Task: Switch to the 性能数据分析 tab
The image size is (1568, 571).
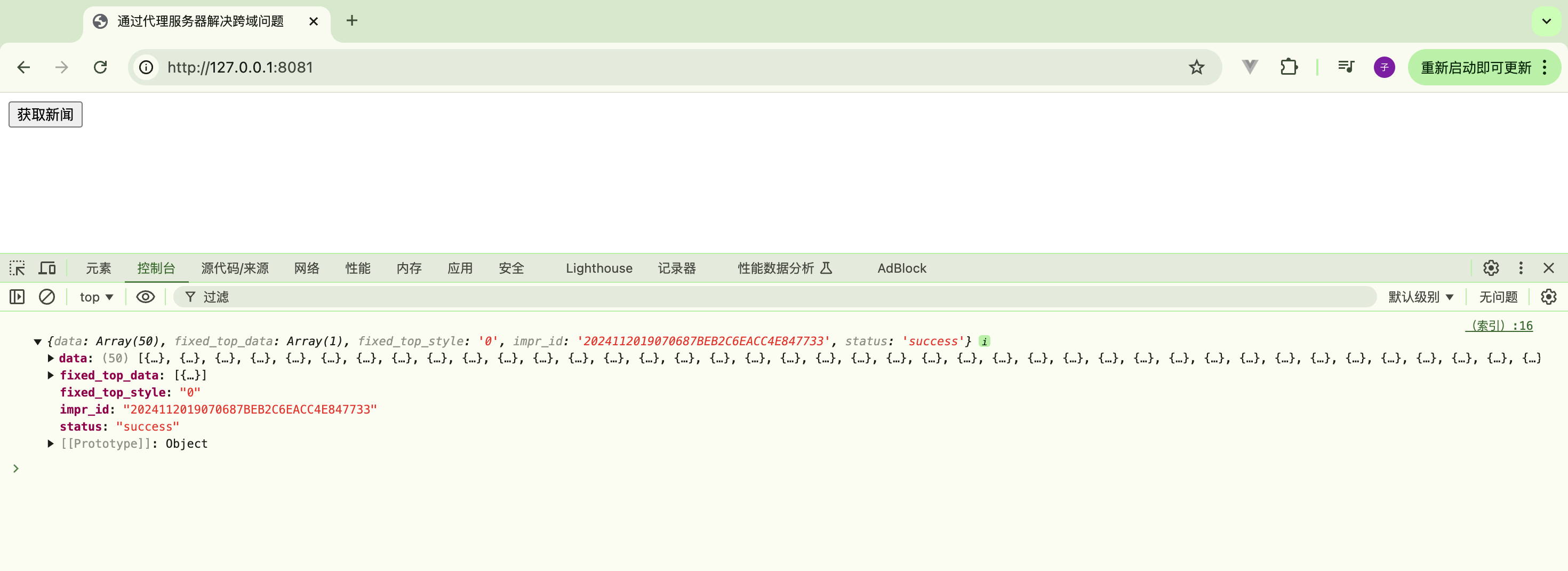Action: pos(785,268)
